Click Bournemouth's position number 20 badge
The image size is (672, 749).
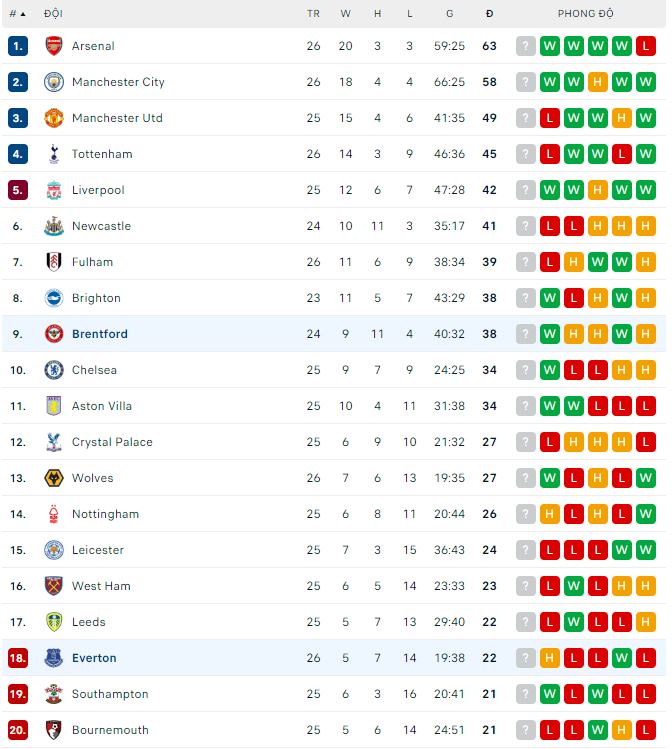[x=18, y=730]
